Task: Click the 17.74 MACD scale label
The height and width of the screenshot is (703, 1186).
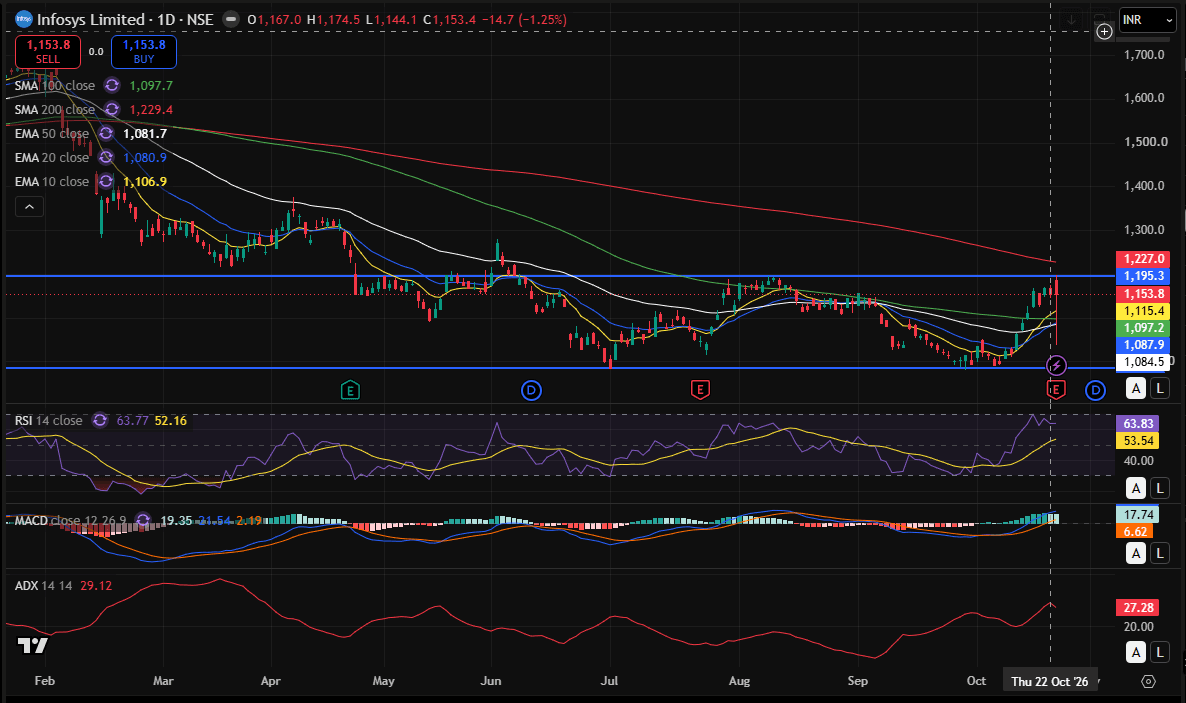Action: pyautogui.click(x=1138, y=515)
